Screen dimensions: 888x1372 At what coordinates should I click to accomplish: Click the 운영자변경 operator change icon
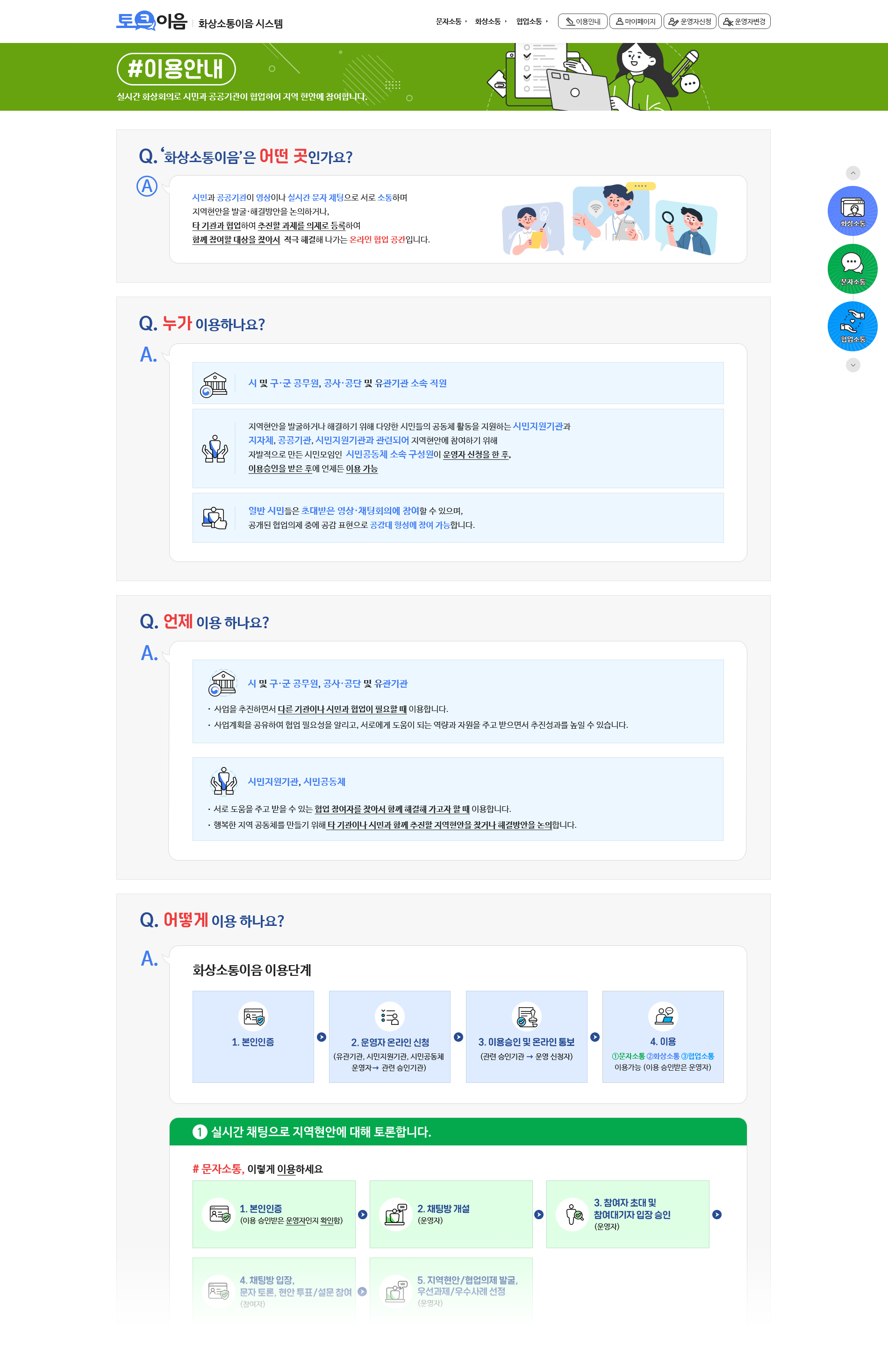click(728, 21)
